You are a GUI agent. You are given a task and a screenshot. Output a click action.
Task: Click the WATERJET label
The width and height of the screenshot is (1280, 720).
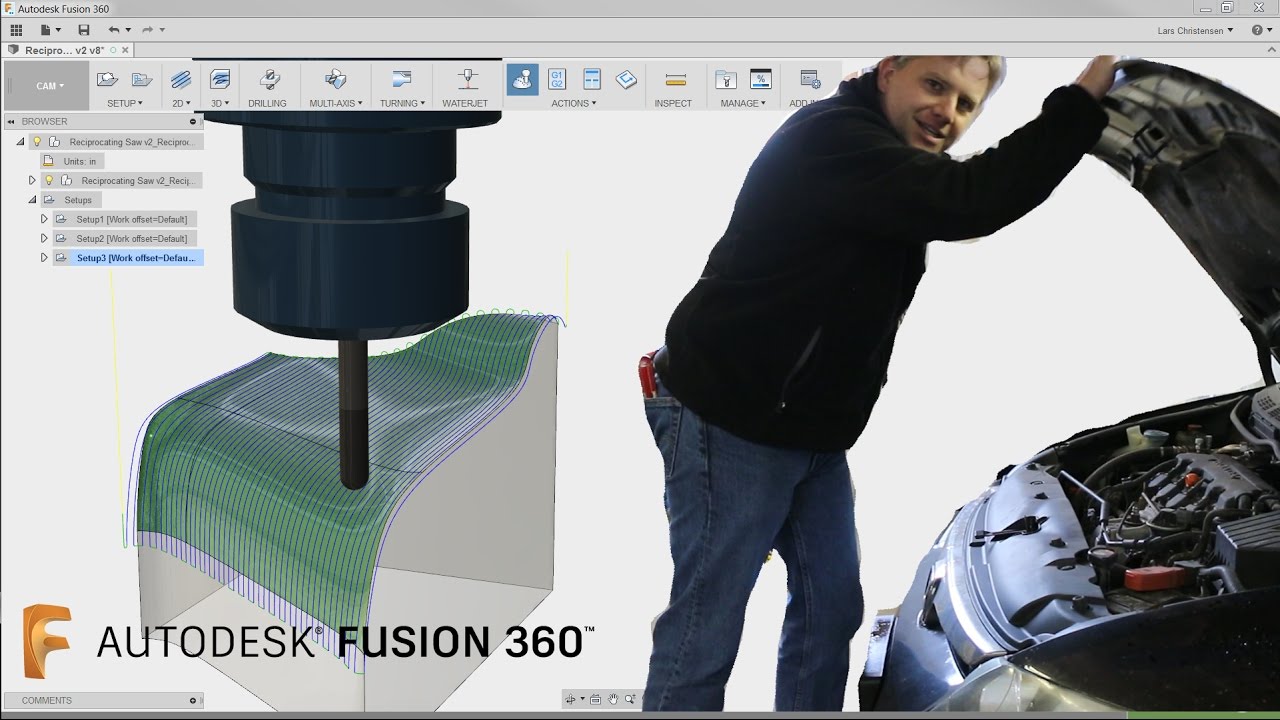click(465, 103)
